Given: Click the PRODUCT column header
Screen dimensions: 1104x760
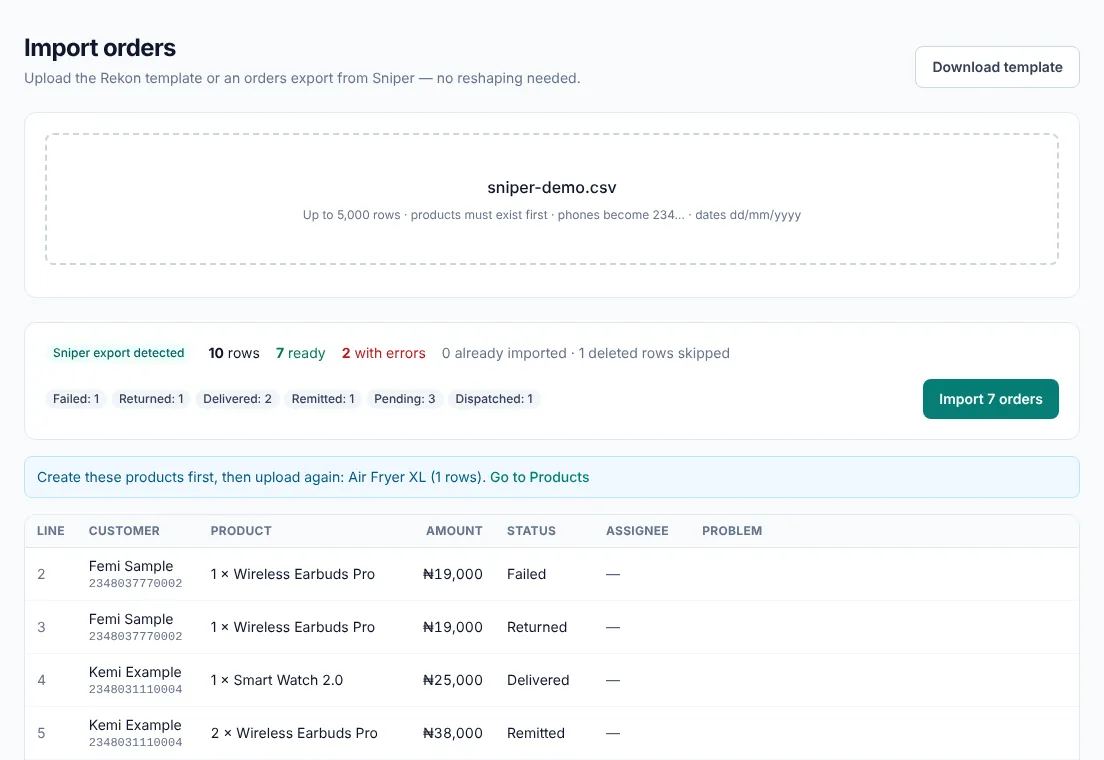Looking at the screenshot, I should 241,530.
